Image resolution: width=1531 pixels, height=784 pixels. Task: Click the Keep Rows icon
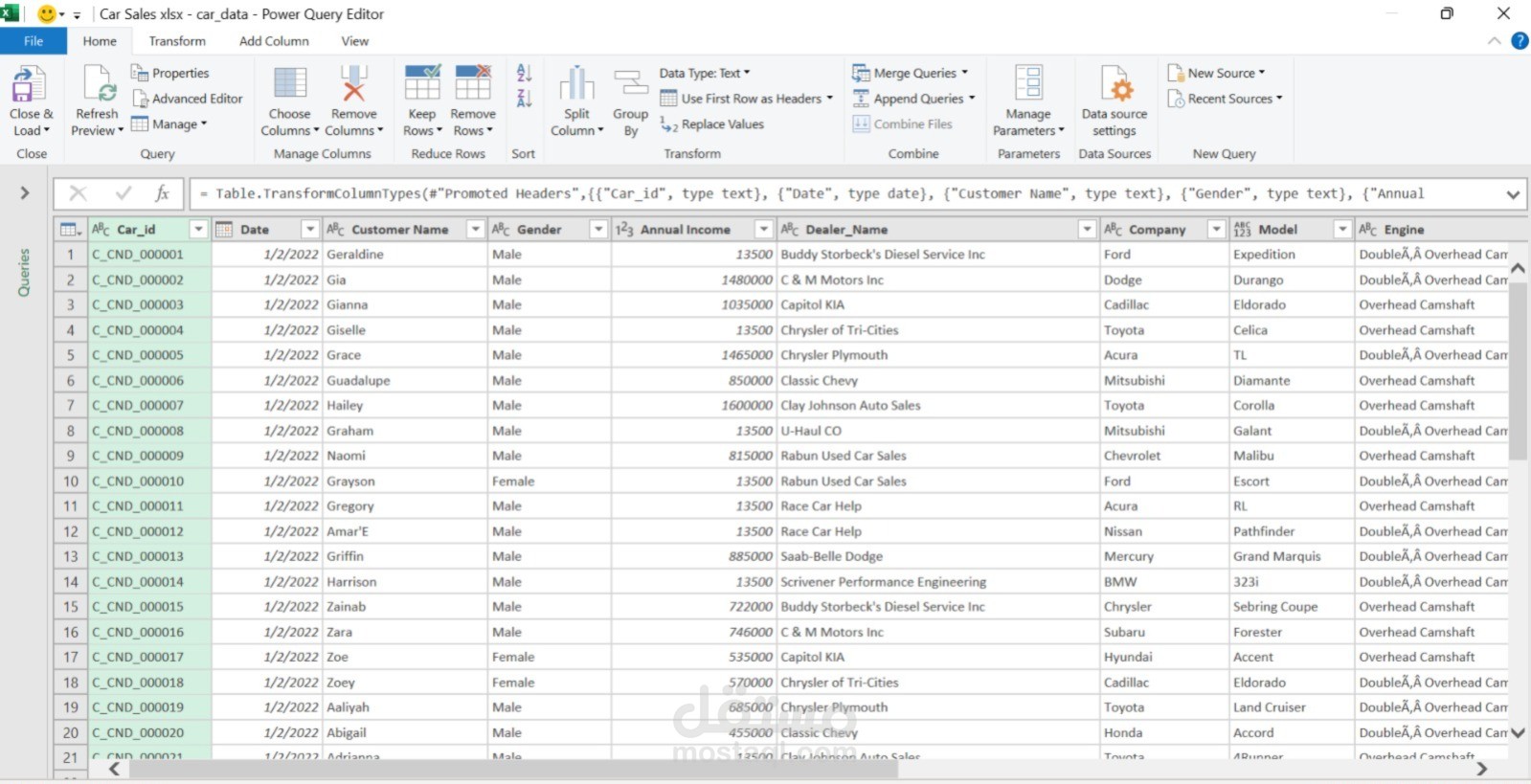point(422,83)
